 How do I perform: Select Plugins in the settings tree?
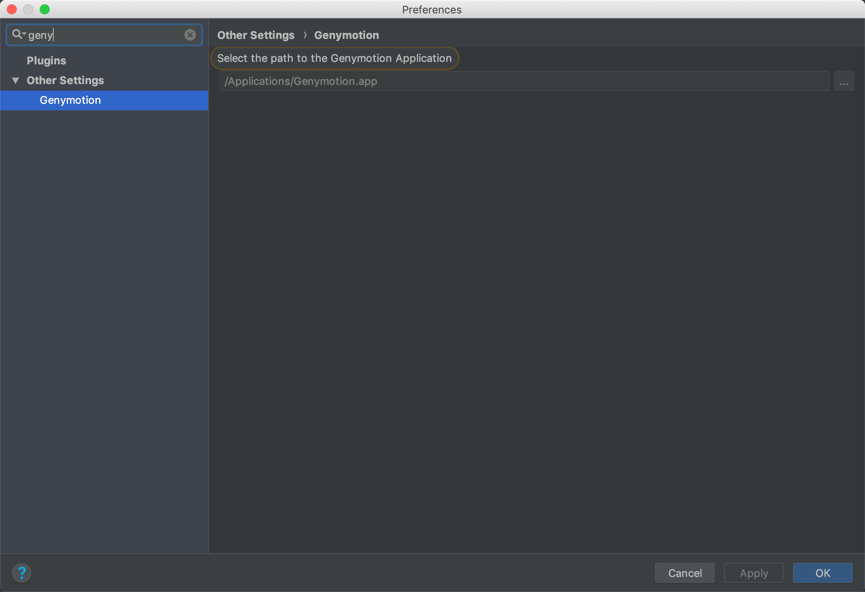pyautogui.click(x=46, y=61)
